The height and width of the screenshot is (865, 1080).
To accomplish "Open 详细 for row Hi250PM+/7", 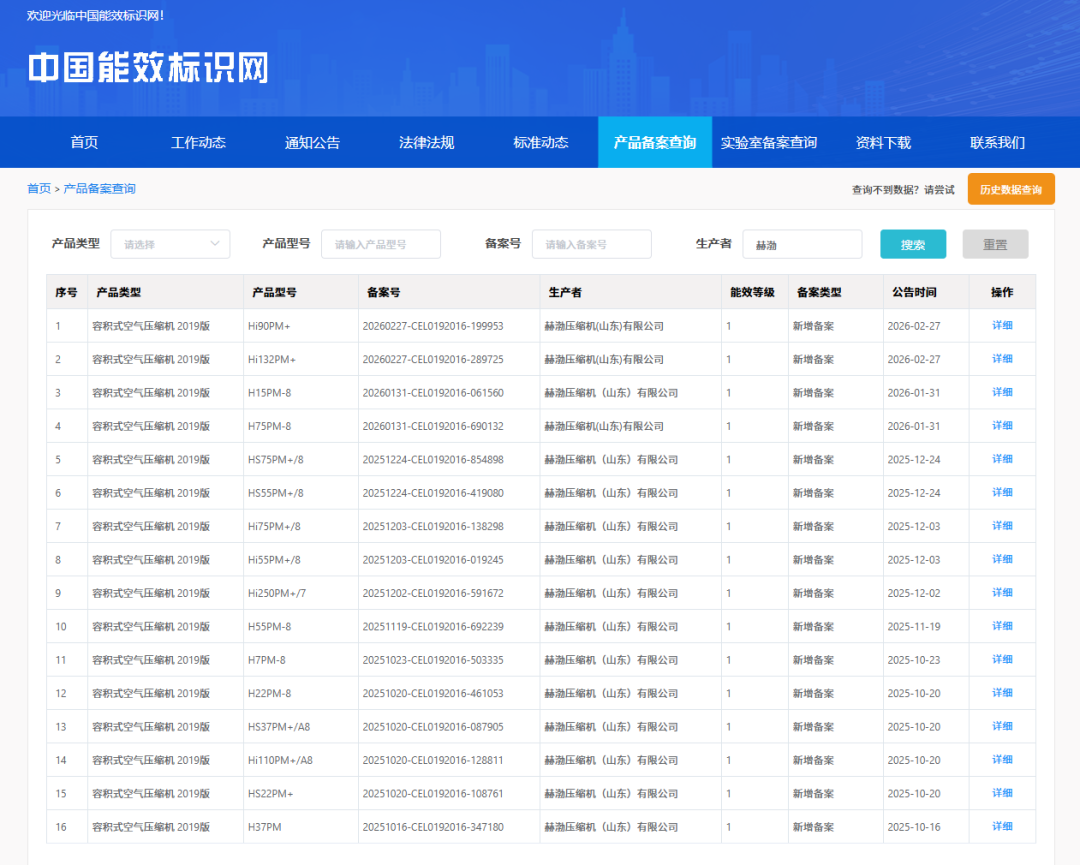I will [1002, 592].
